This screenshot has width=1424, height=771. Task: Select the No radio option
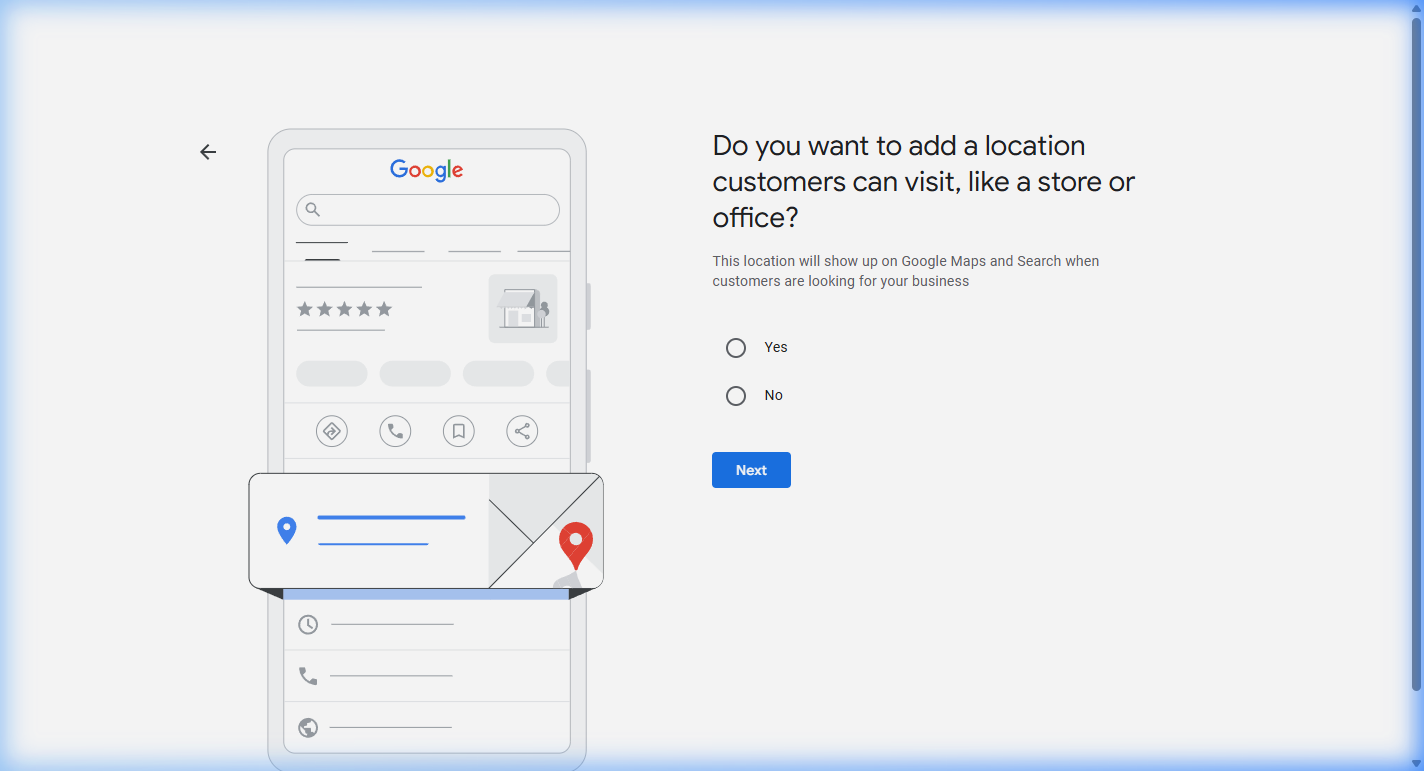(736, 395)
